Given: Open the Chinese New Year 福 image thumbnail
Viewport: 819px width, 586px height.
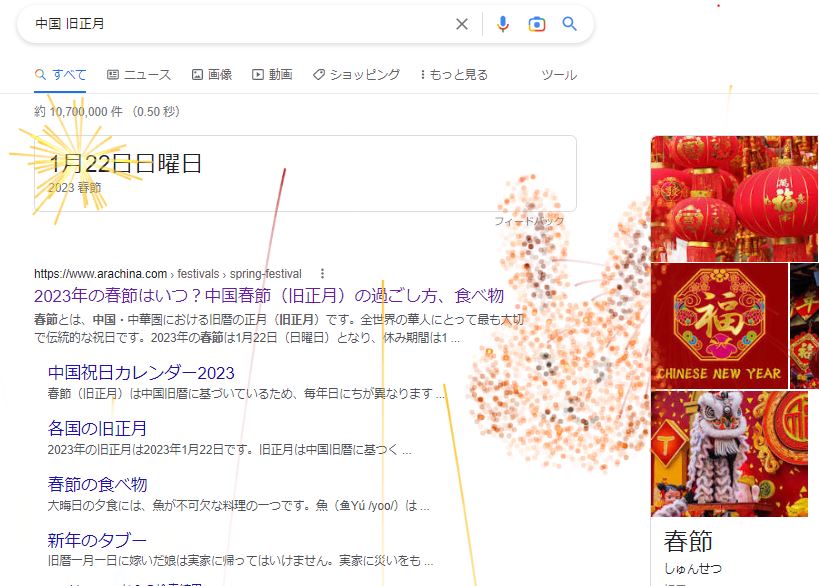Looking at the screenshot, I should point(719,326).
